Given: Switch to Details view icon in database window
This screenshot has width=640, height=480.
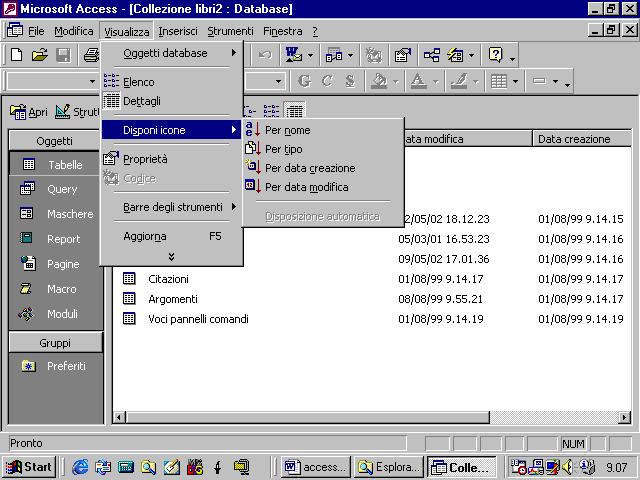Looking at the screenshot, I should point(295,110).
